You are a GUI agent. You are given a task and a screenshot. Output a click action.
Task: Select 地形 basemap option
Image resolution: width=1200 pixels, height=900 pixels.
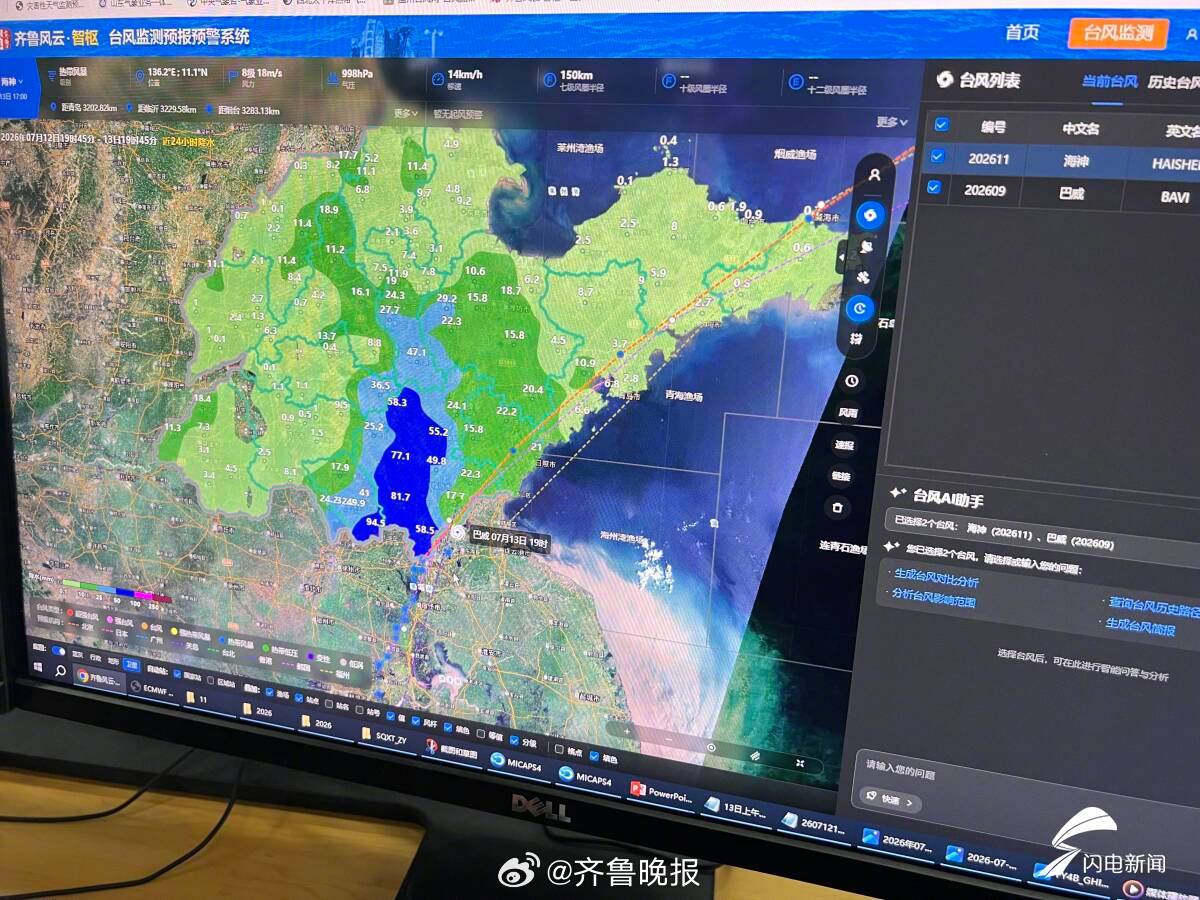coord(113,662)
